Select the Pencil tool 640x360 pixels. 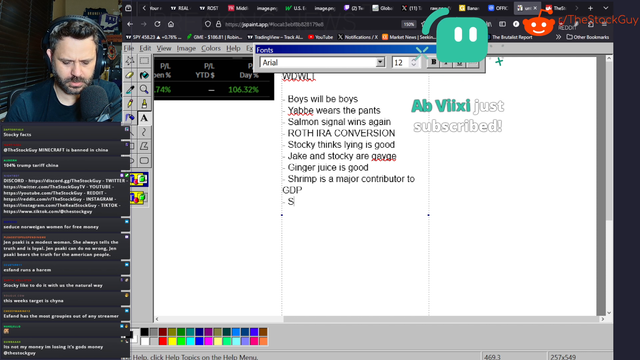tap(130, 104)
